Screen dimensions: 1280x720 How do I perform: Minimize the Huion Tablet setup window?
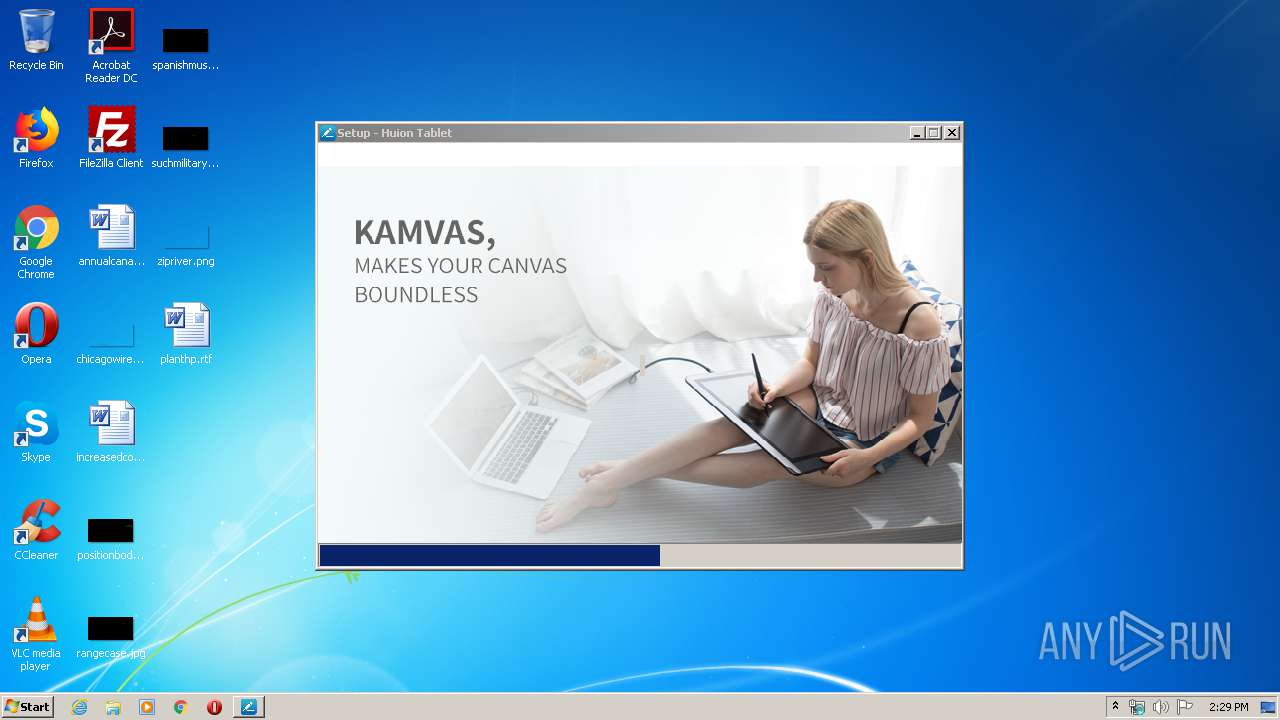(x=917, y=133)
